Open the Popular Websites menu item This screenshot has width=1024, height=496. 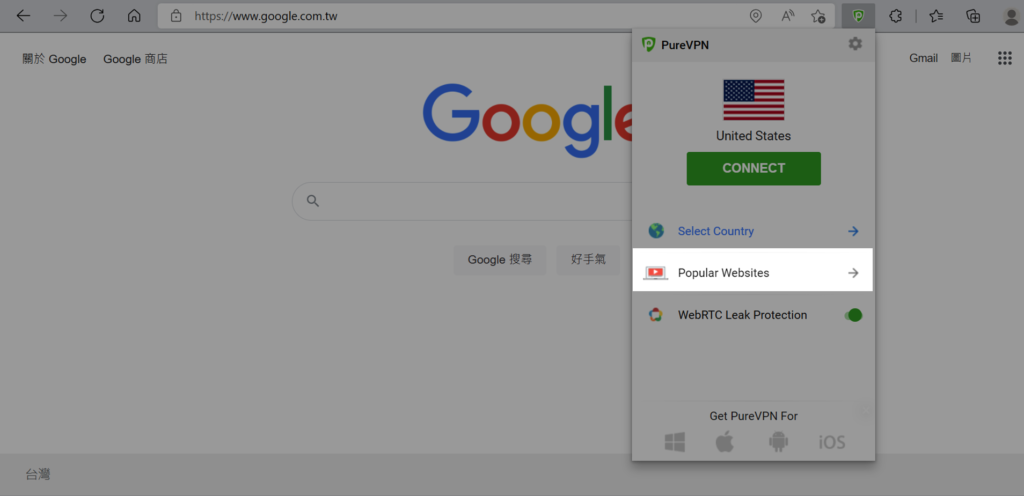click(x=753, y=269)
